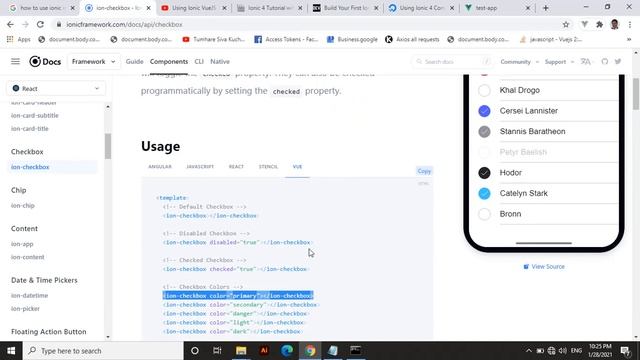Open the Components nav item
This screenshot has height=360, width=640.
(x=169, y=62)
